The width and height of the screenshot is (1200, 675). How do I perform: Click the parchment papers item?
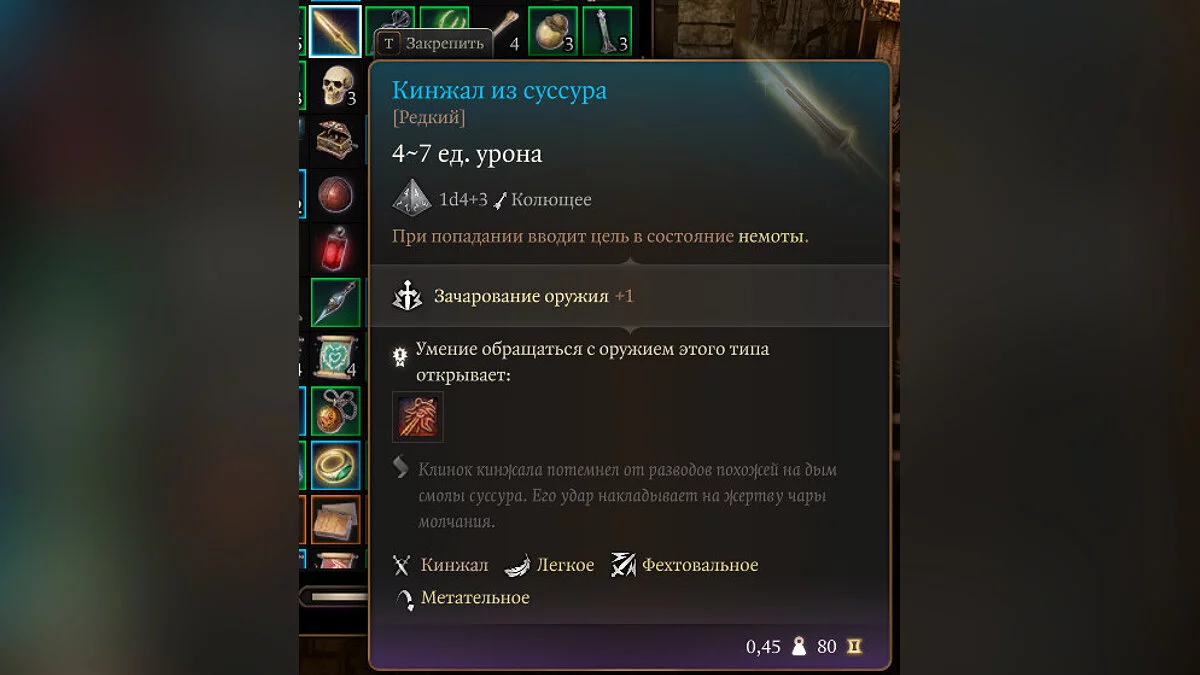[336, 518]
